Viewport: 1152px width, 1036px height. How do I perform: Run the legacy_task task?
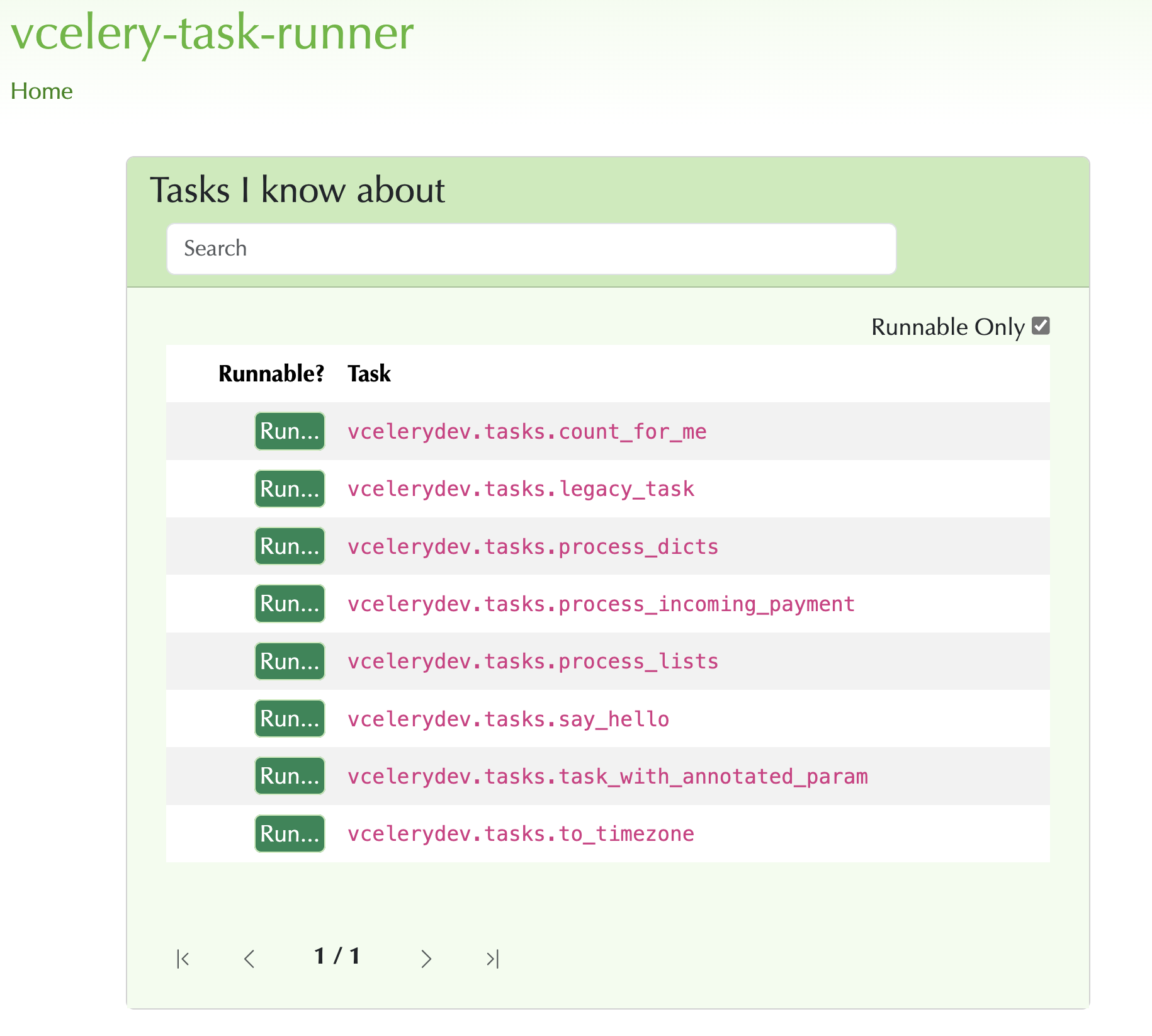click(x=289, y=488)
